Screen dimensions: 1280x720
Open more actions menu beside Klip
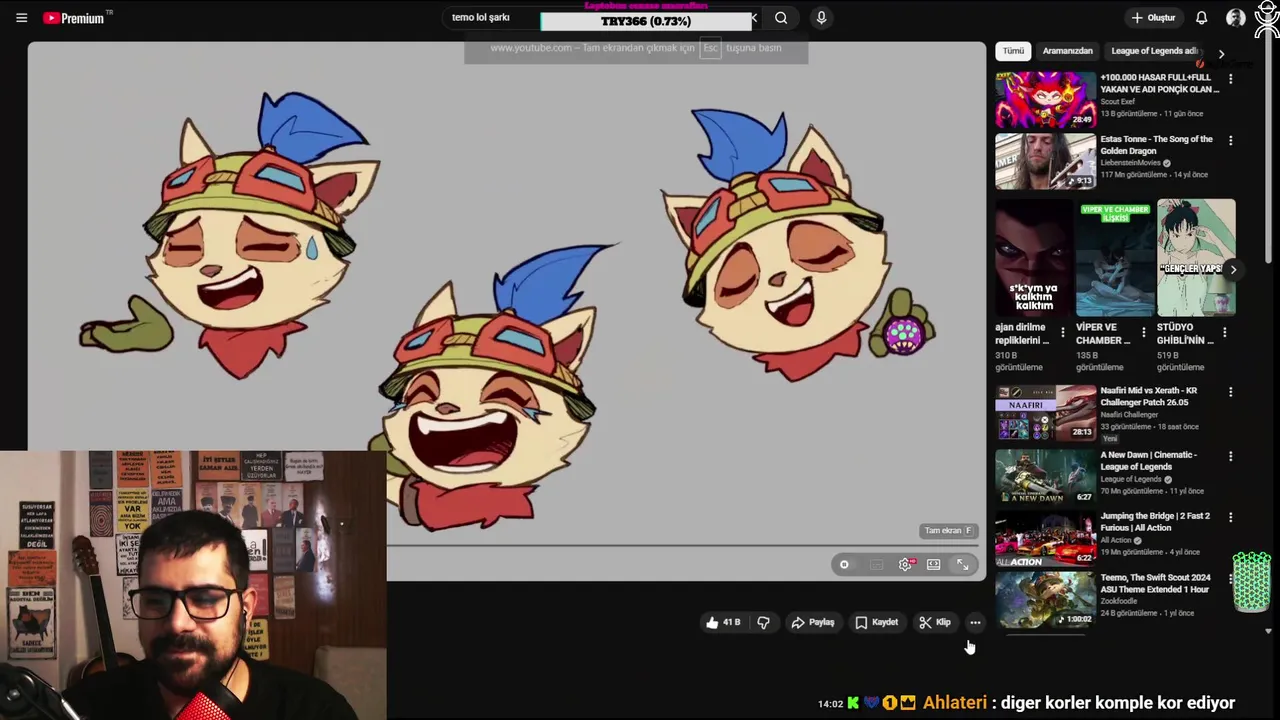pyautogui.click(x=975, y=622)
